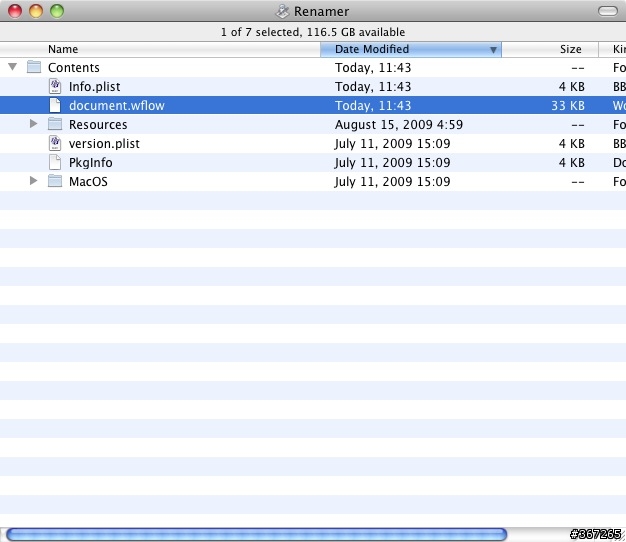626x542 pixels.
Task: Click the Renamer title bar proxy icon
Action: coord(282,11)
